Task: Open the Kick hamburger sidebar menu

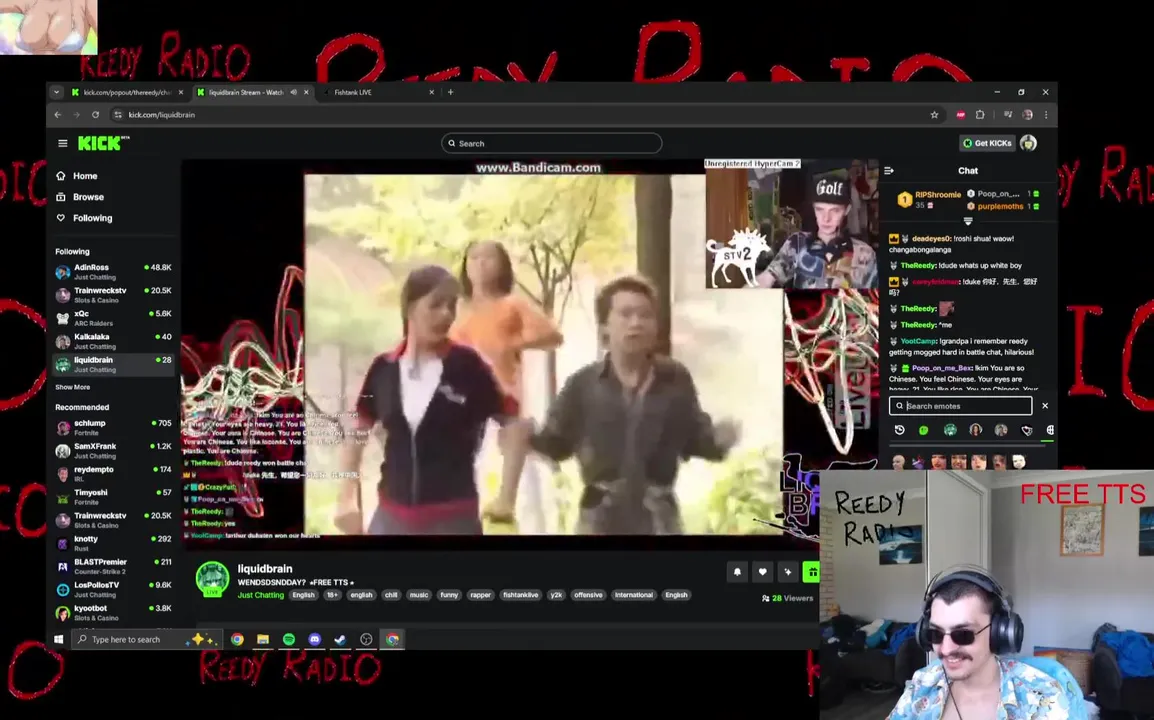Action: [x=63, y=144]
